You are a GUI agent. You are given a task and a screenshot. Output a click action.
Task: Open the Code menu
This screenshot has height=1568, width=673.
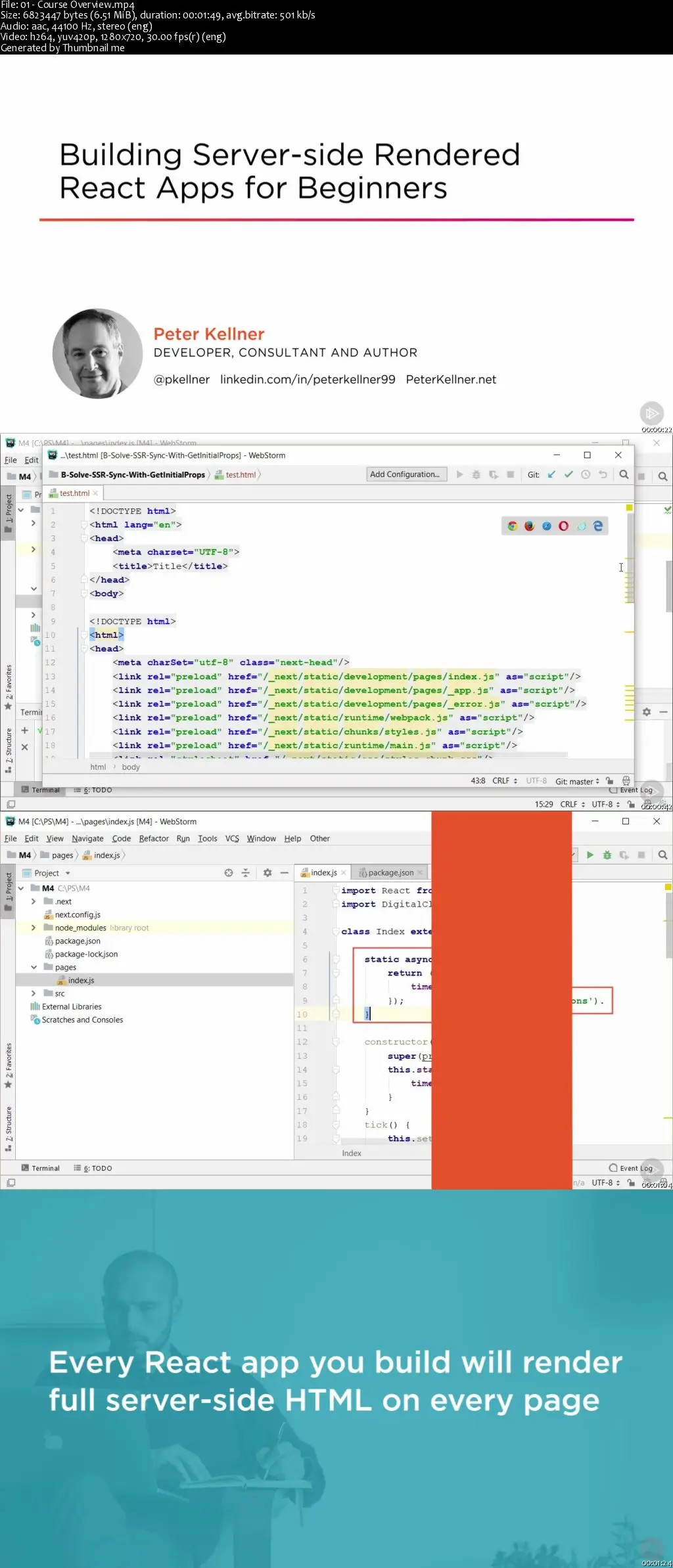(x=122, y=838)
